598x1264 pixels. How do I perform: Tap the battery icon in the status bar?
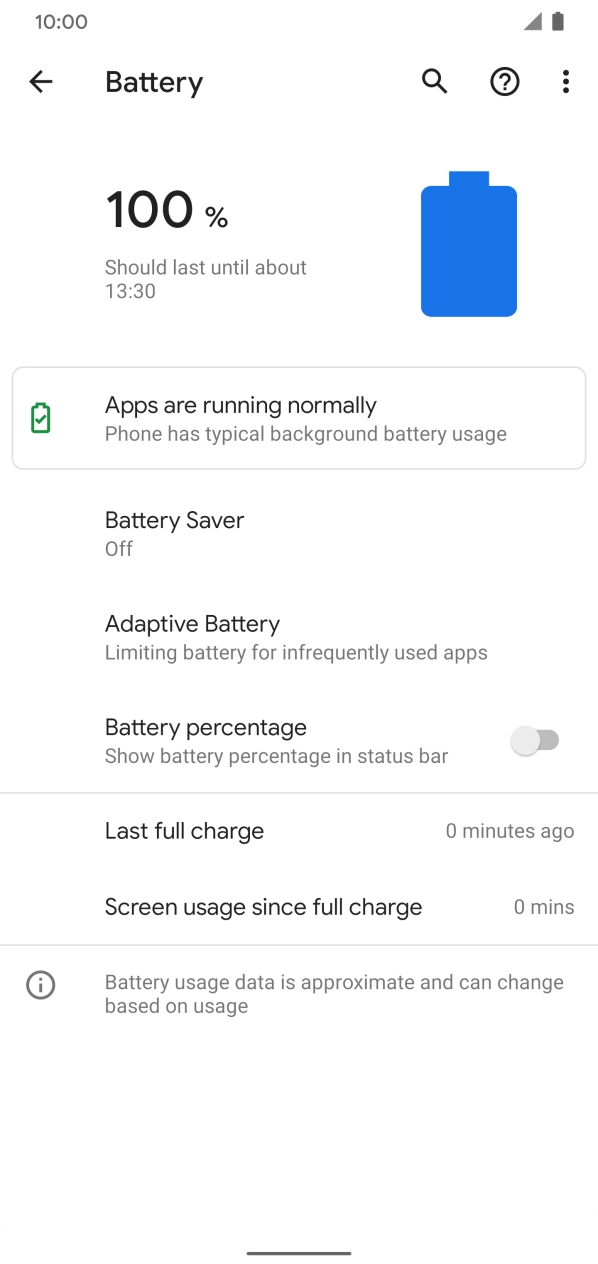(x=557, y=21)
